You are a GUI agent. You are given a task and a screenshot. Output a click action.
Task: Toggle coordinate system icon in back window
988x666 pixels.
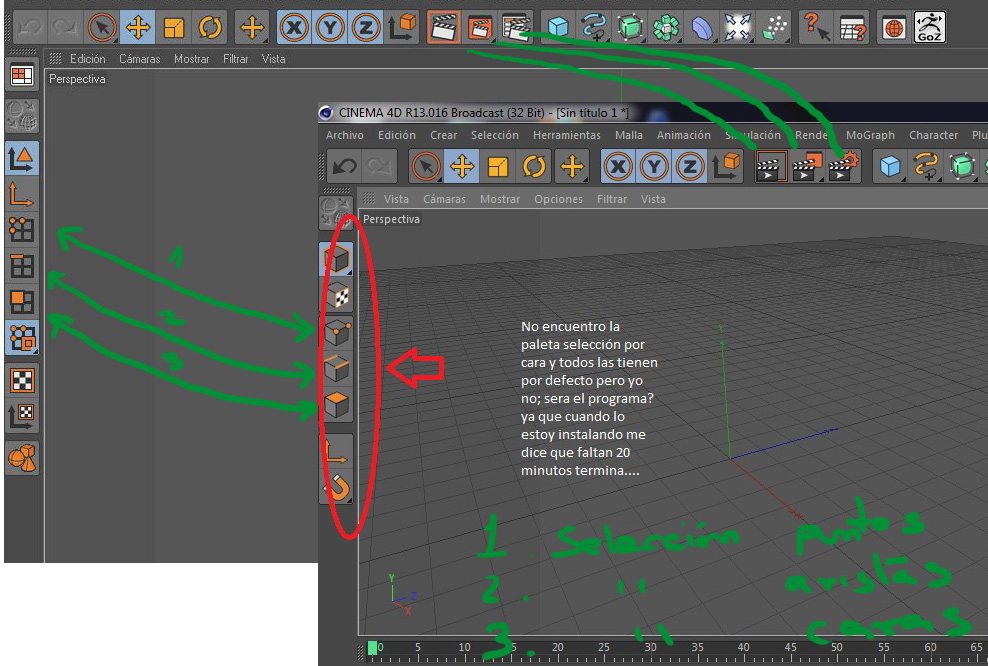click(x=401, y=28)
